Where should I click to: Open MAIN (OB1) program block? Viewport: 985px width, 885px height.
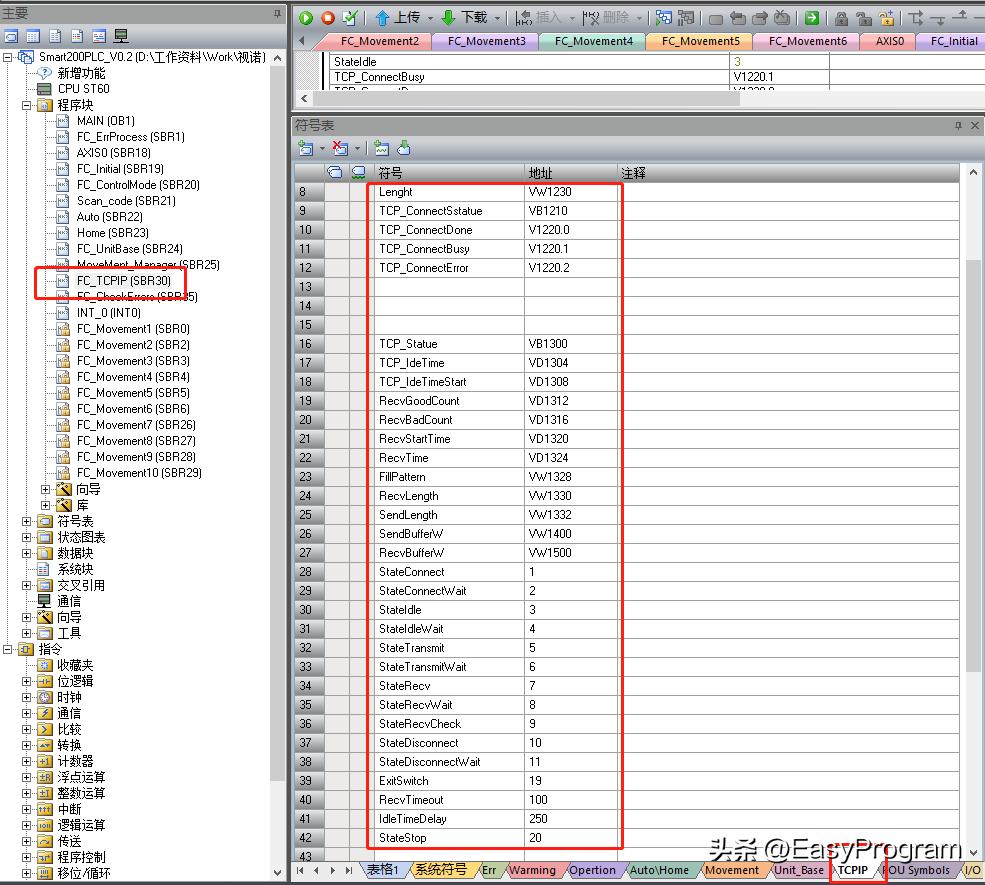pyautogui.click(x=105, y=121)
